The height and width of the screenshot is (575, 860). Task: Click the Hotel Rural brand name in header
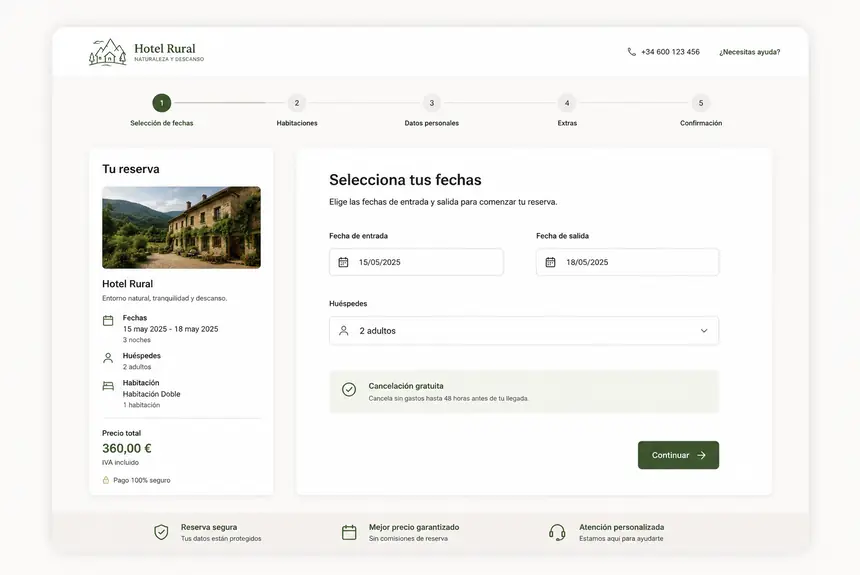point(165,48)
